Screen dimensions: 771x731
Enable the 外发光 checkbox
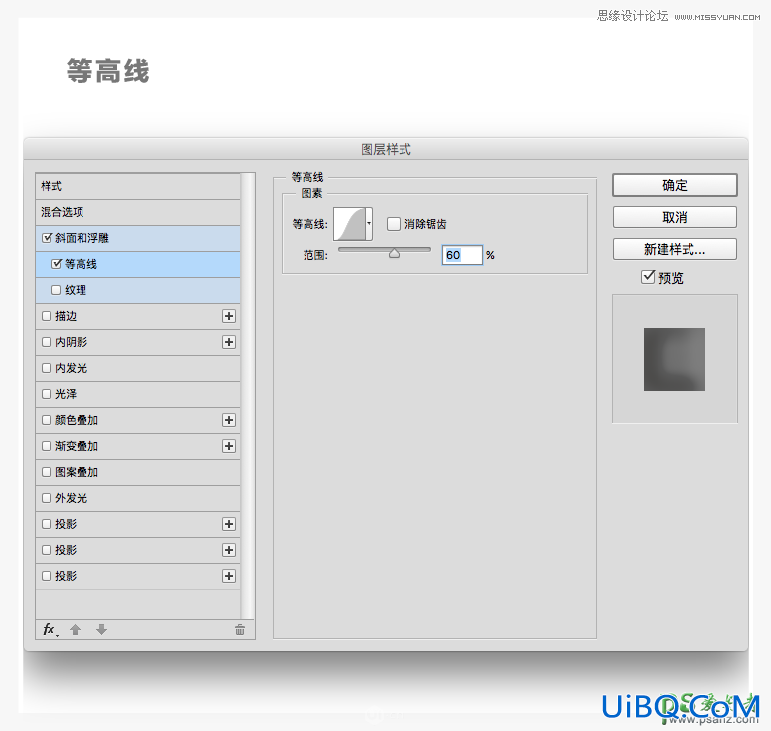(x=46, y=498)
